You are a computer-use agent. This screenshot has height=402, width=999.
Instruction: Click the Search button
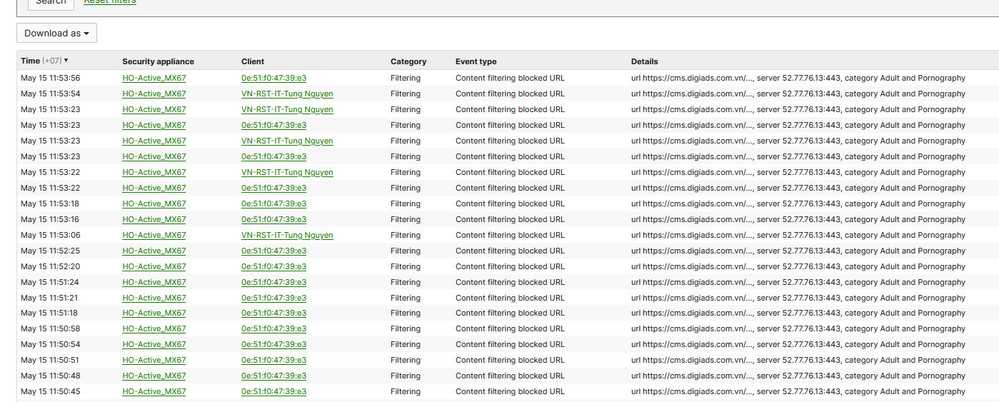point(50,3)
